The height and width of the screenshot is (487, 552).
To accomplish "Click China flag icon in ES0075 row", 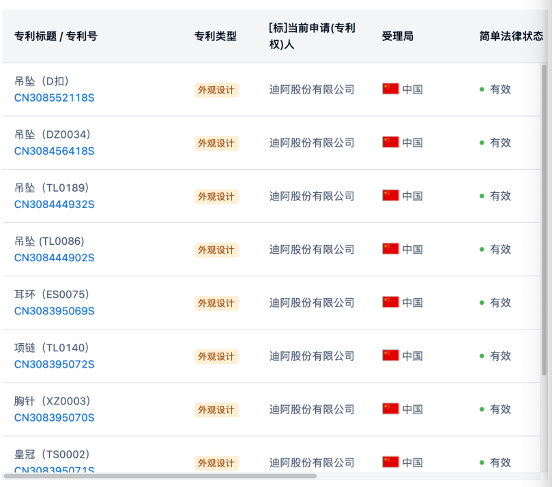I will [390, 302].
